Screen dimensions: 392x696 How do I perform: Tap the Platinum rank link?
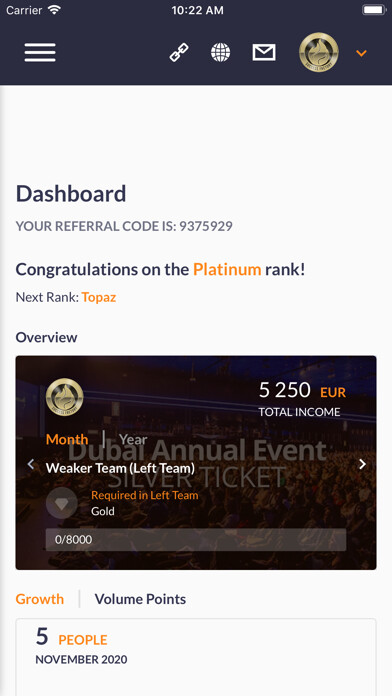pyautogui.click(x=227, y=269)
